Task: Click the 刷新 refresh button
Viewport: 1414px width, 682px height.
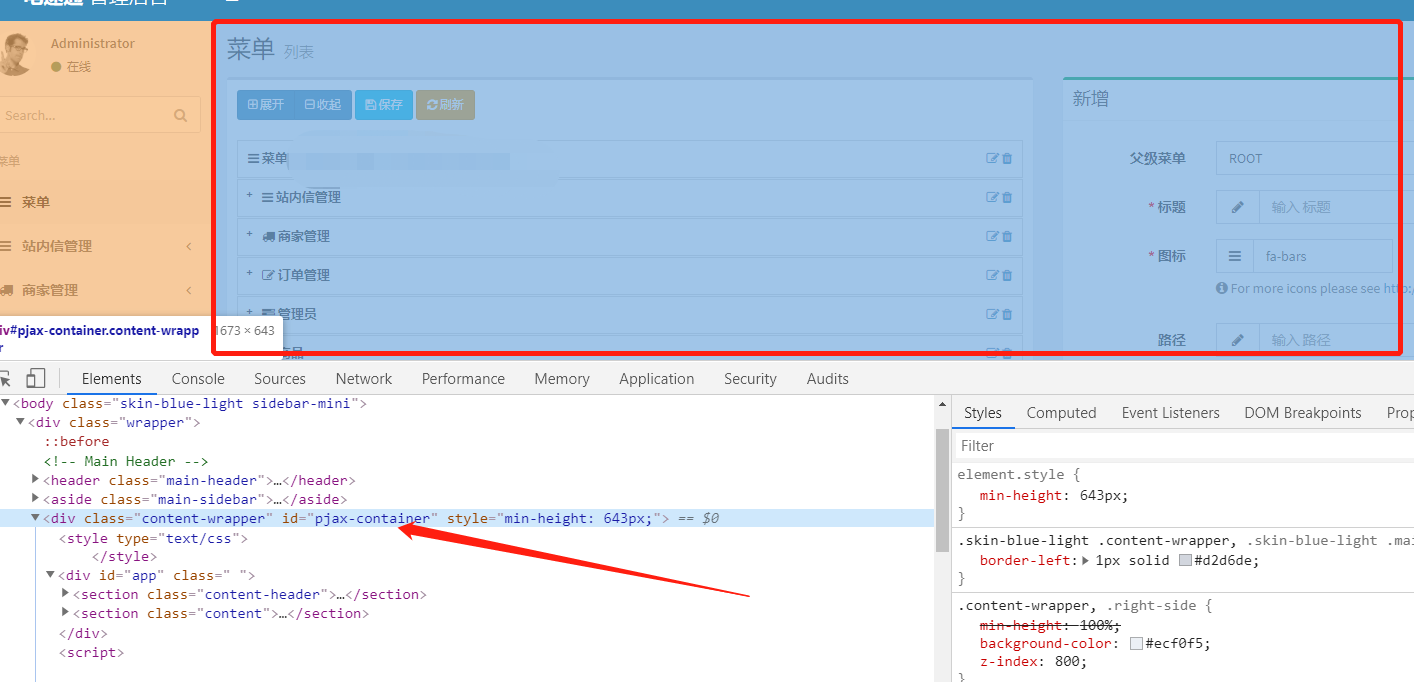Action: (x=445, y=104)
